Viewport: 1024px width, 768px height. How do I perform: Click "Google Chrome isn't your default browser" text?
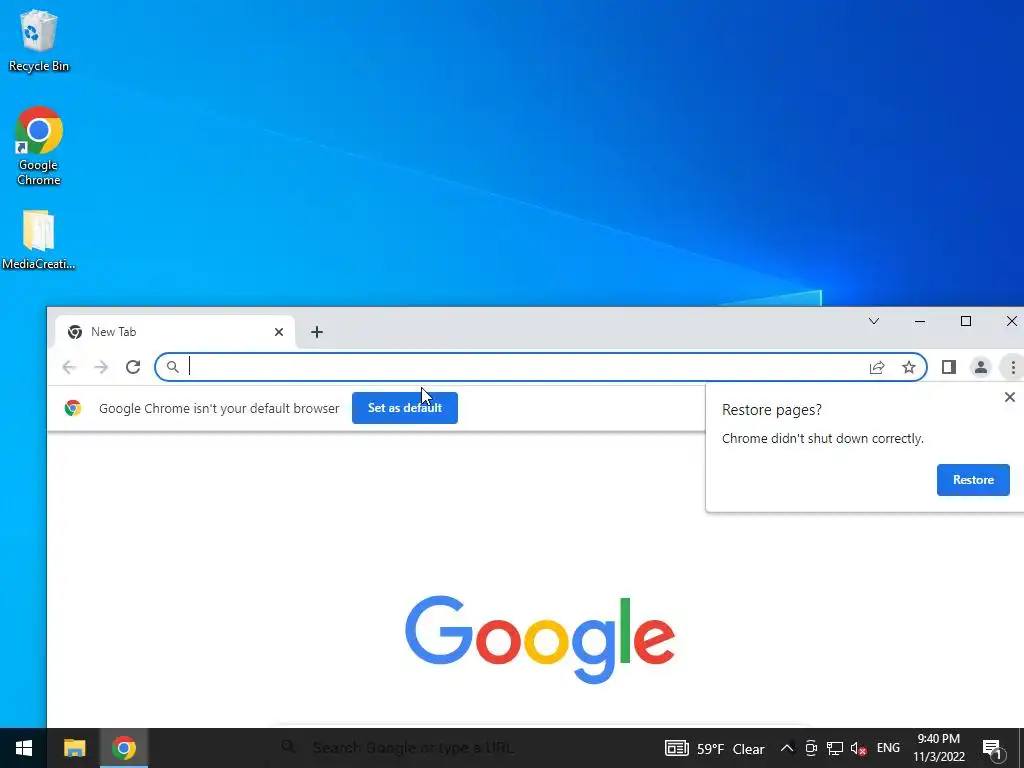[219, 408]
